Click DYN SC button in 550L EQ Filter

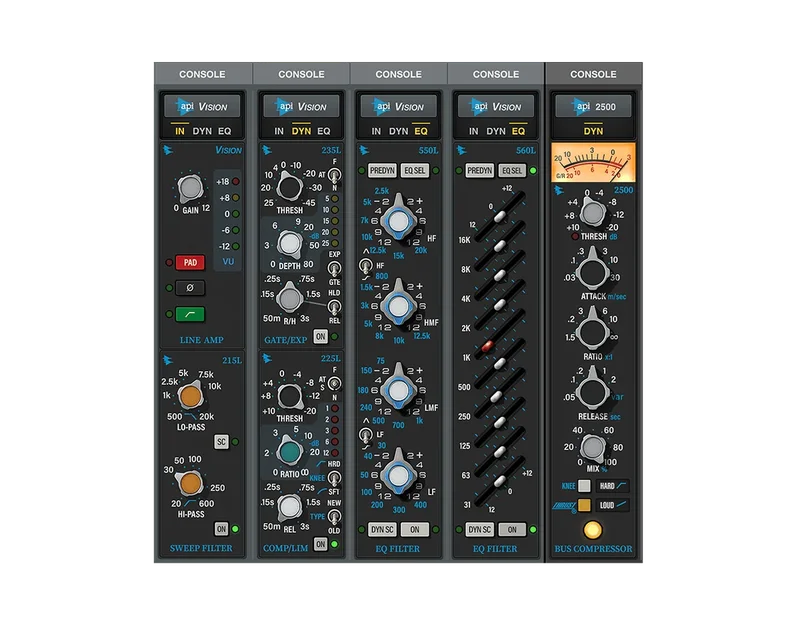(x=382, y=530)
